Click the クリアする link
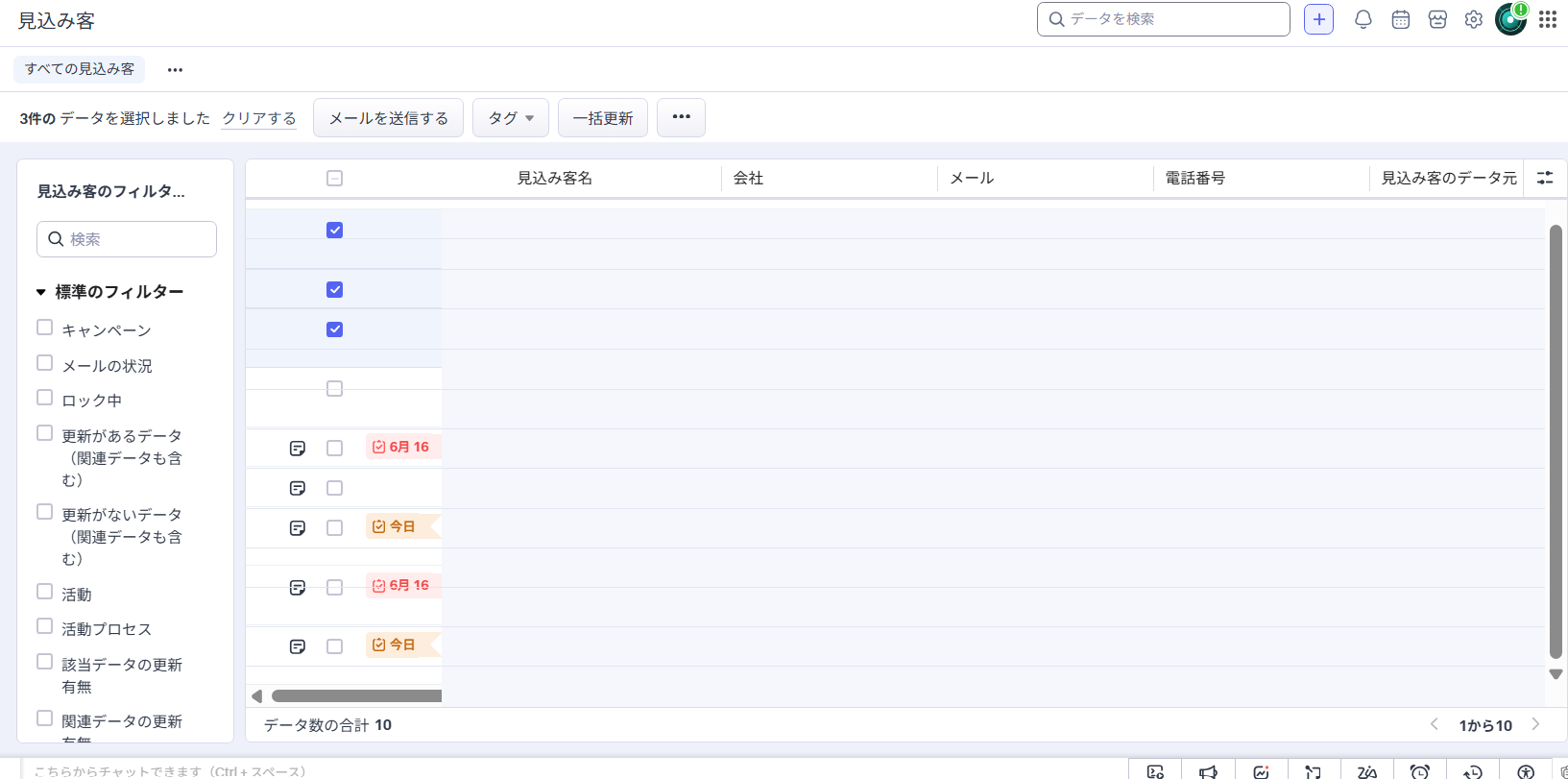This screenshot has width=1568, height=779. (x=259, y=118)
